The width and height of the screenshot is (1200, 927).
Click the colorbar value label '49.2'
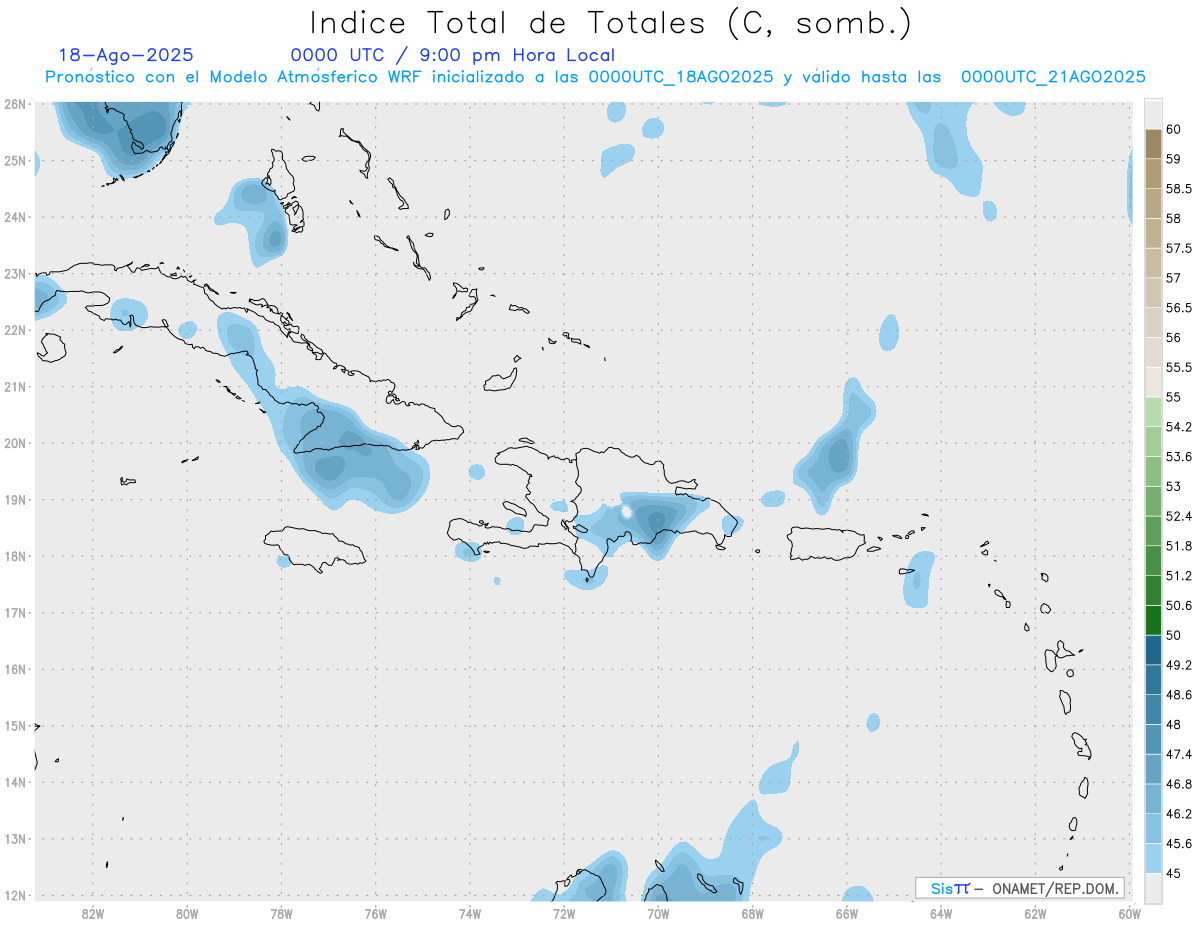[x=1180, y=665]
